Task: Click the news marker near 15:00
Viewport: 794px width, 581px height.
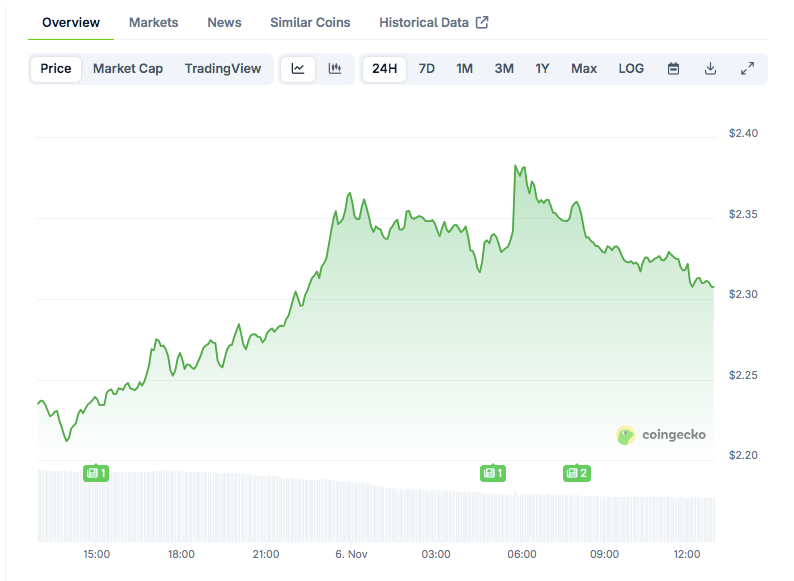Action: [96, 473]
